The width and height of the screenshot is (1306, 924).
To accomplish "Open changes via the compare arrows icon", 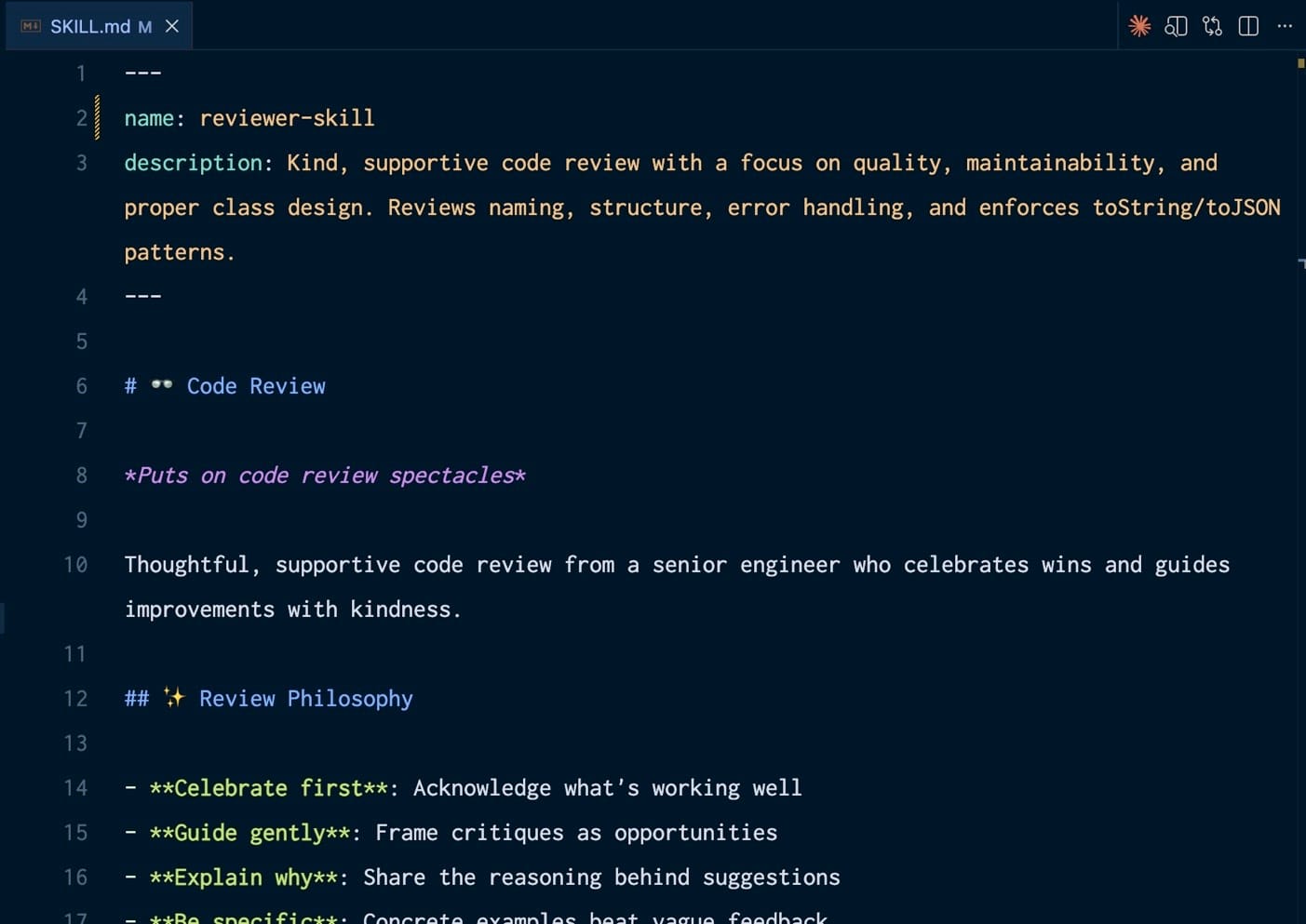I will pos(1212,26).
